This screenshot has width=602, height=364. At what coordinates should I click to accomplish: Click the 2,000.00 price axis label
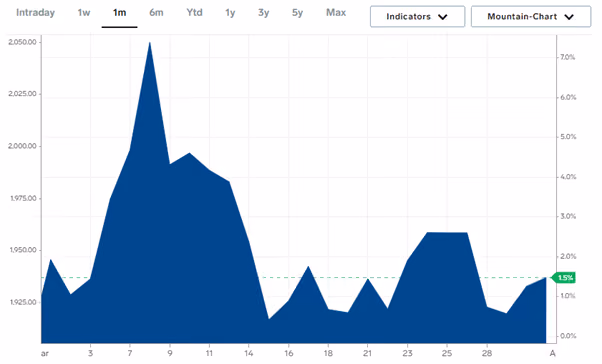pyautogui.click(x=22, y=146)
